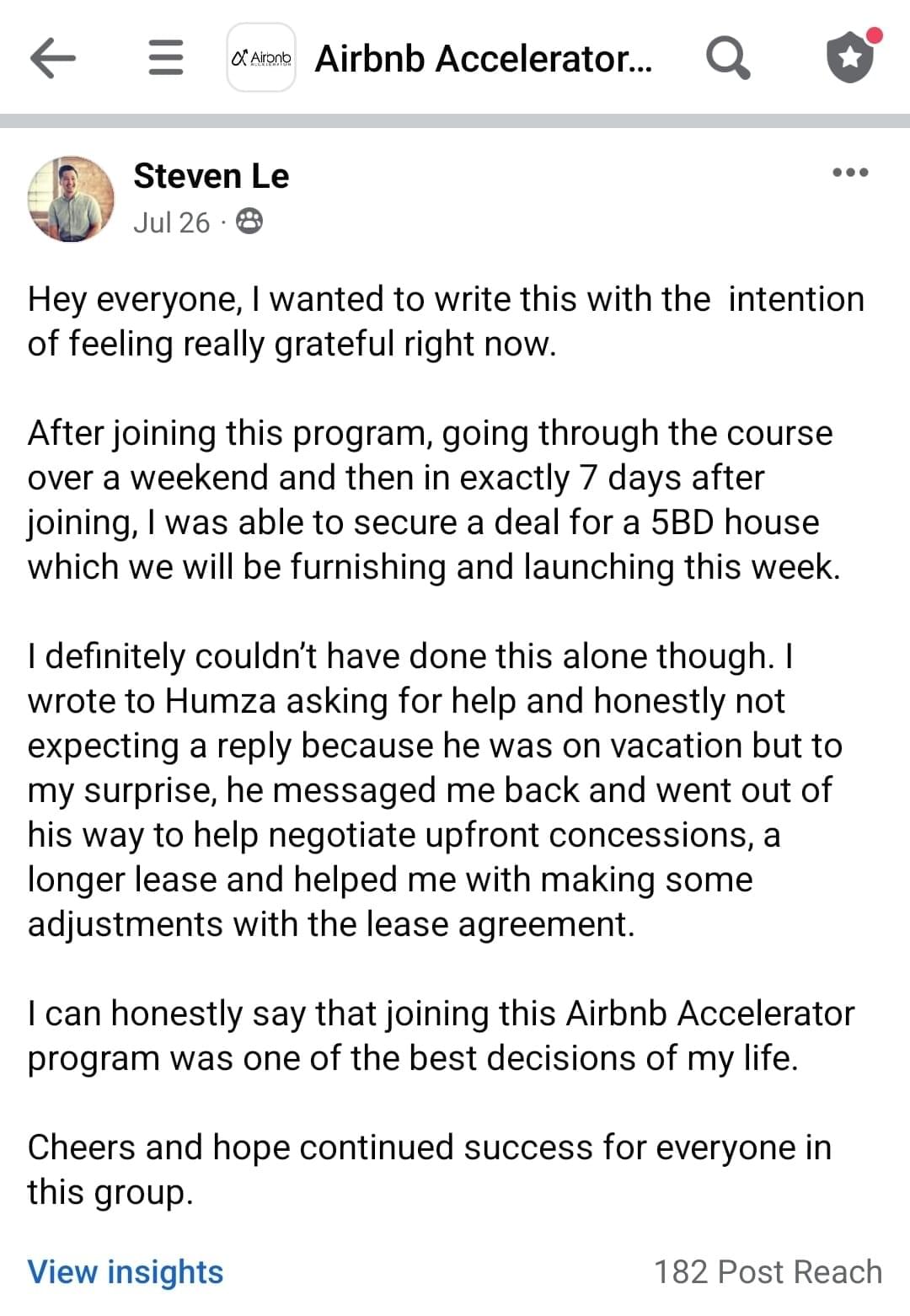Tap the back arrow
The width and height of the screenshot is (910, 1316).
52,58
